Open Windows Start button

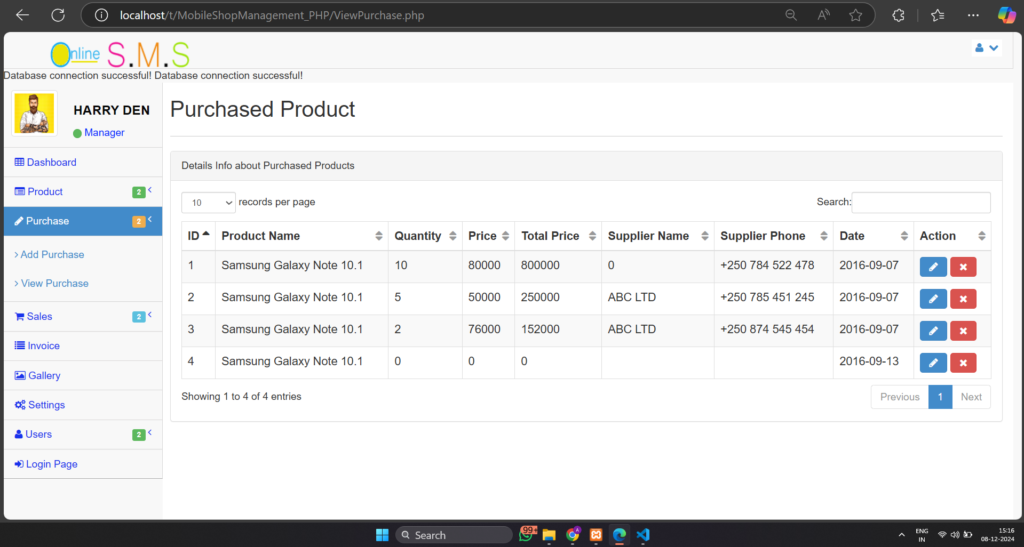[382, 535]
